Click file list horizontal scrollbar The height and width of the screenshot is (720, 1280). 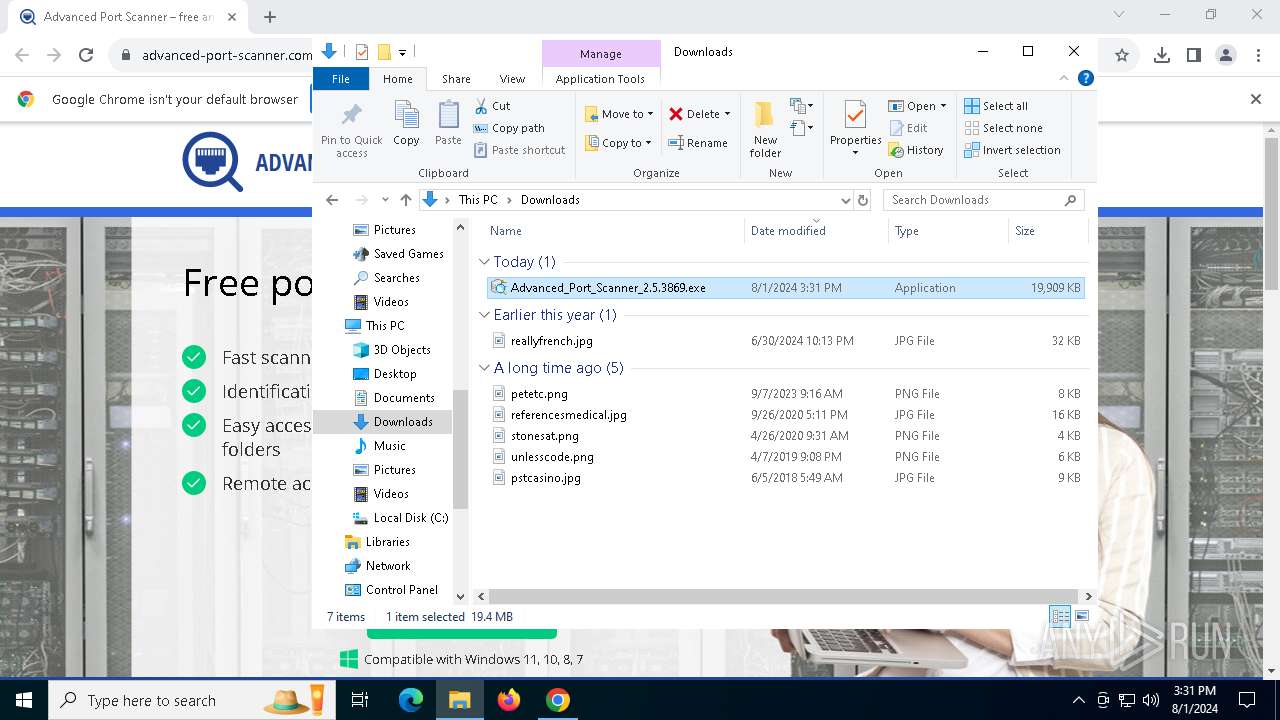click(x=785, y=596)
